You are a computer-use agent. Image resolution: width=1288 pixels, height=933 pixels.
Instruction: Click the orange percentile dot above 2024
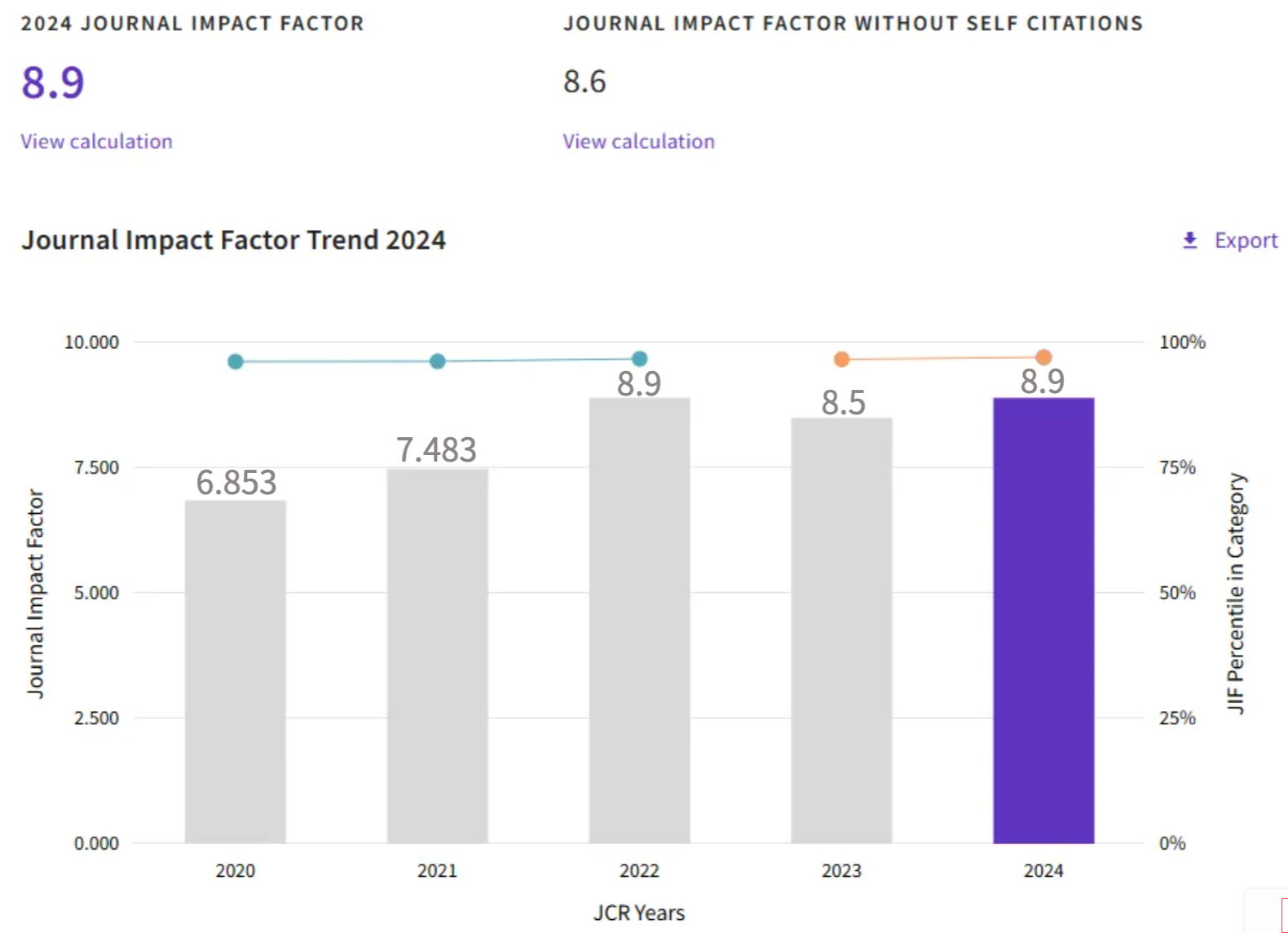(1043, 357)
